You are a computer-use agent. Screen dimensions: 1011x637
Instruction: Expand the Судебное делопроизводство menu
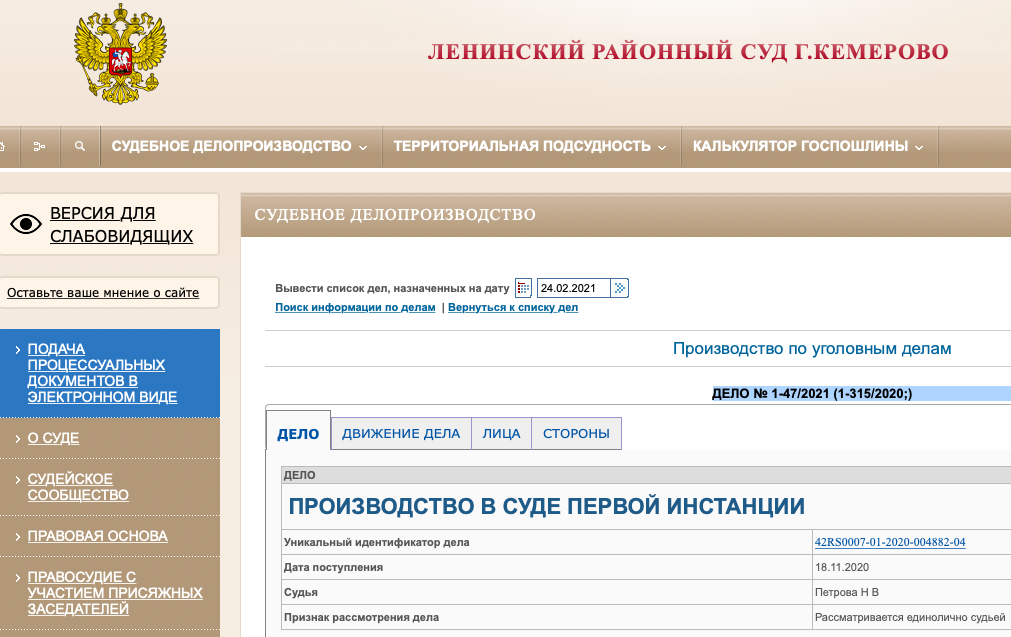(x=239, y=147)
